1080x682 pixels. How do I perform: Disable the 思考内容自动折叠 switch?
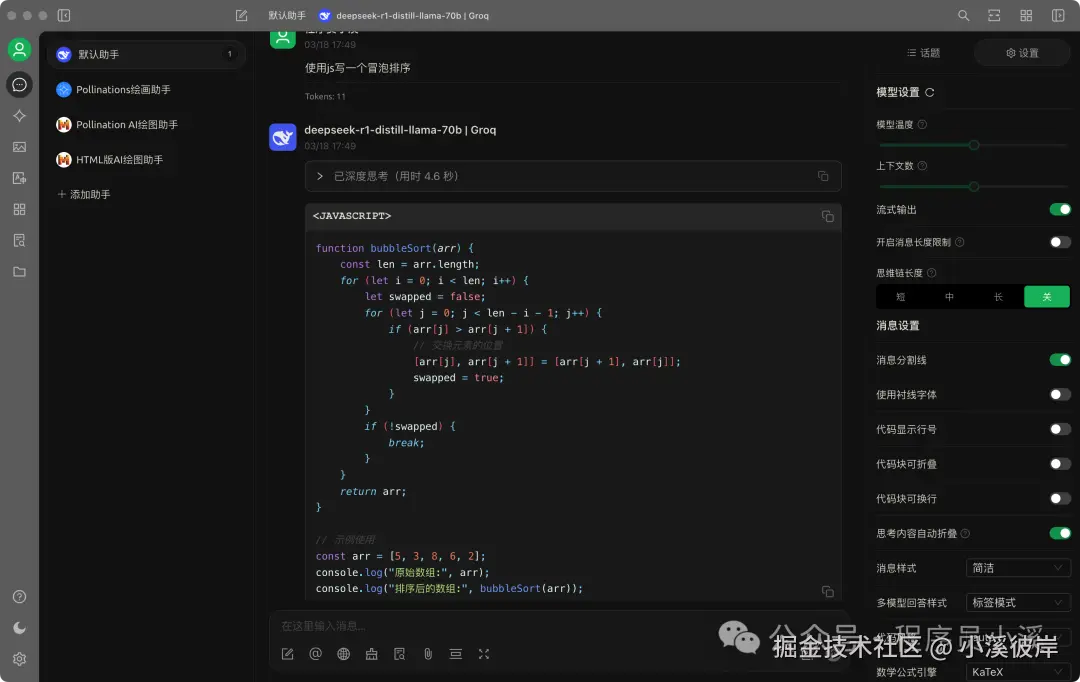[1060, 533]
